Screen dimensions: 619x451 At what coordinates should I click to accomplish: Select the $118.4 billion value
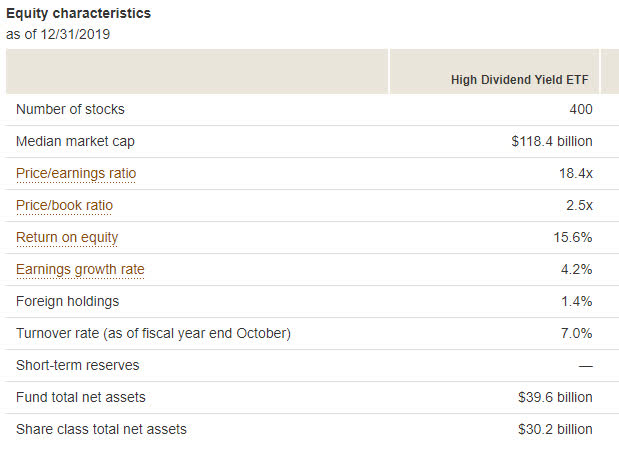pos(552,141)
